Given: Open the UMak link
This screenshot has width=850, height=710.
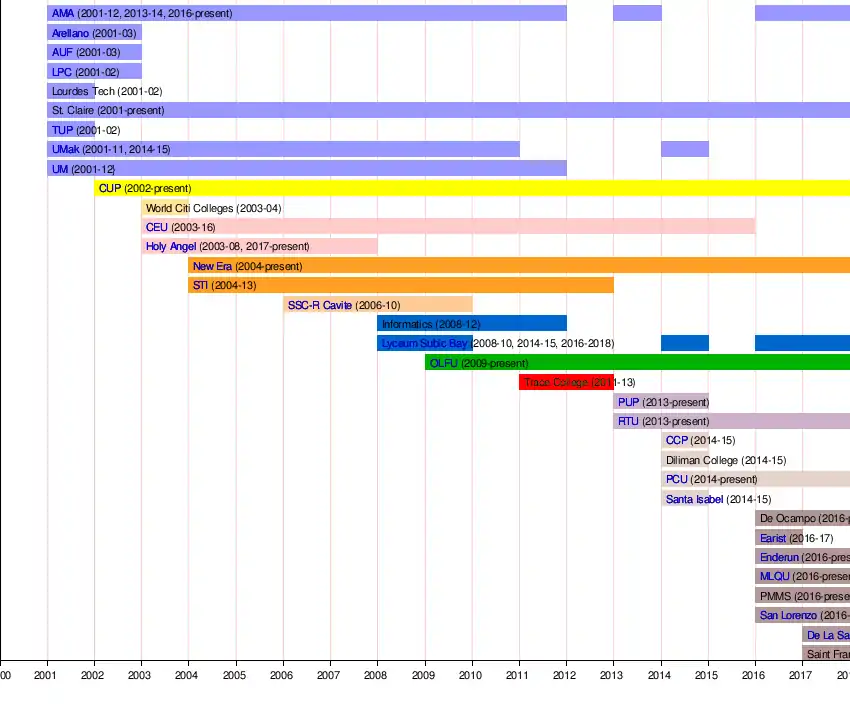Looking at the screenshot, I should pos(65,149).
